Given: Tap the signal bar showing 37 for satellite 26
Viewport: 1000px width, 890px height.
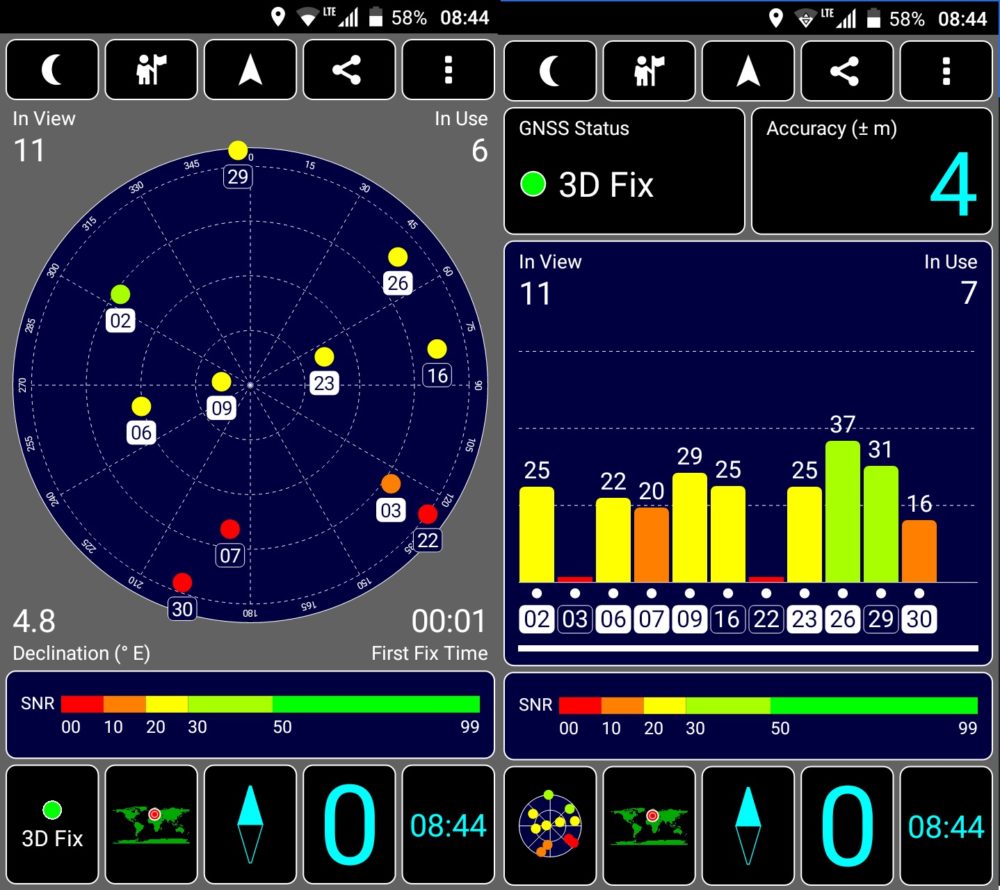Looking at the screenshot, I should pyautogui.click(x=842, y=510).
